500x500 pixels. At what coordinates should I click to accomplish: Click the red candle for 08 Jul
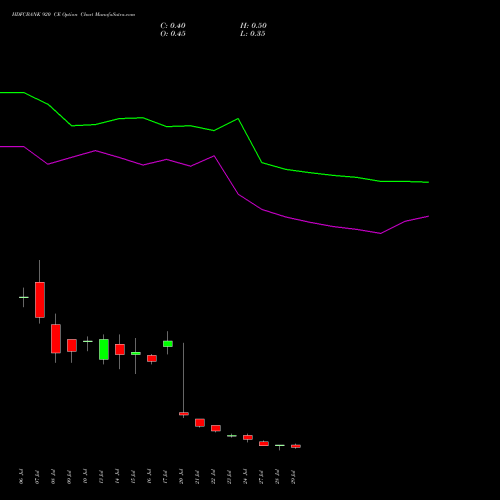point(56,338)
